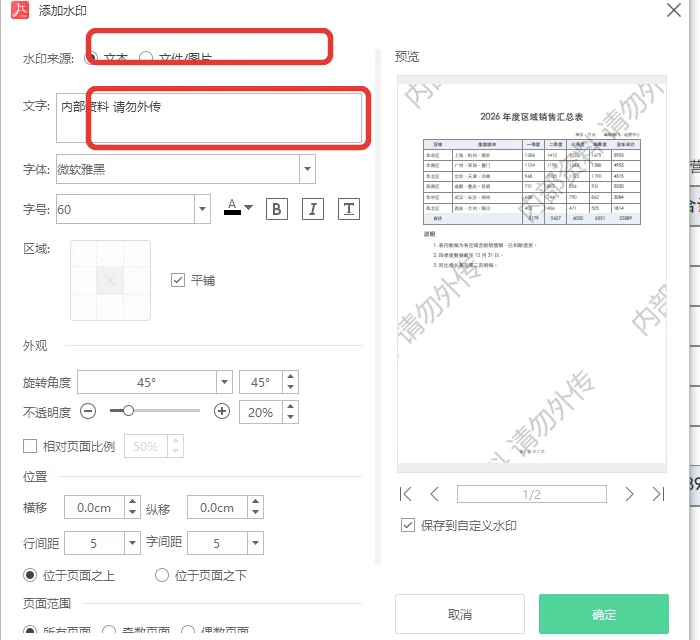Screen dimensions: 700x640
Task: Click the document preview thumbnail
Action: [x=532, y=274]
